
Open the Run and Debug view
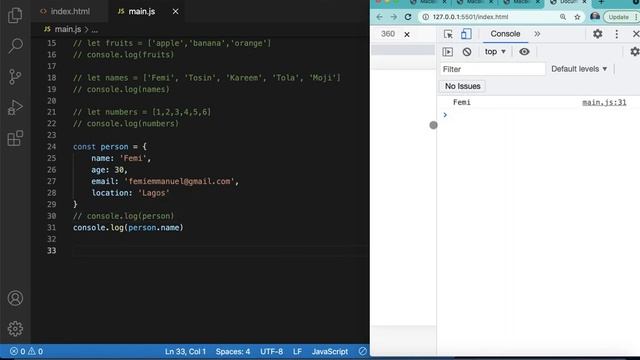pos(15,107)
